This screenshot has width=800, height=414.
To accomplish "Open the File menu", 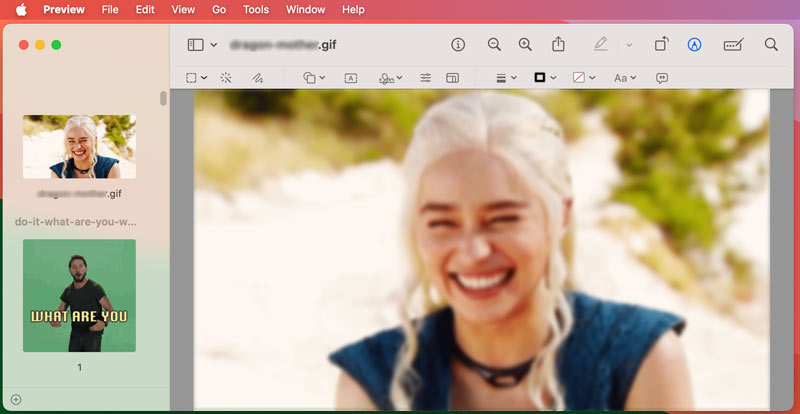I will 110,10.
